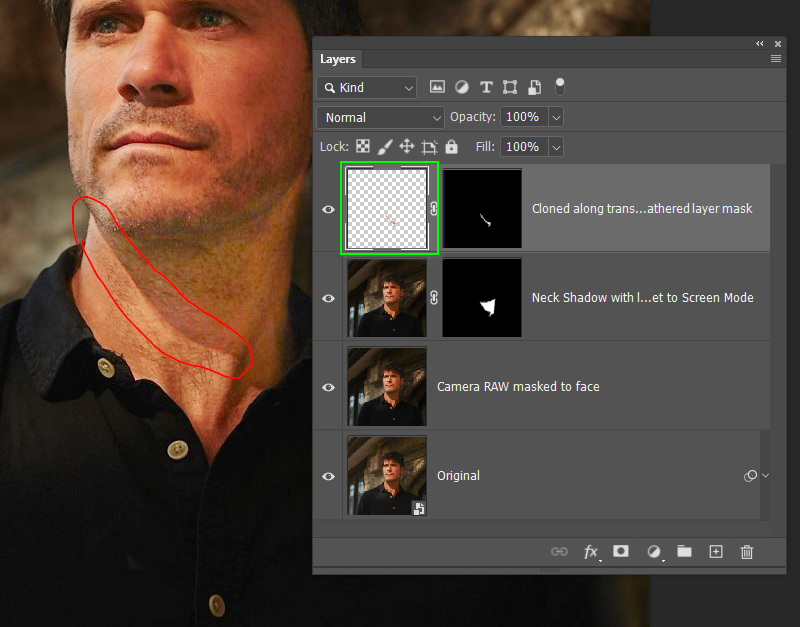Open Layers panel hamburger menu
The height and width of the screenshot is (627, 800).
pyautogui.click(x=776, y=59)
